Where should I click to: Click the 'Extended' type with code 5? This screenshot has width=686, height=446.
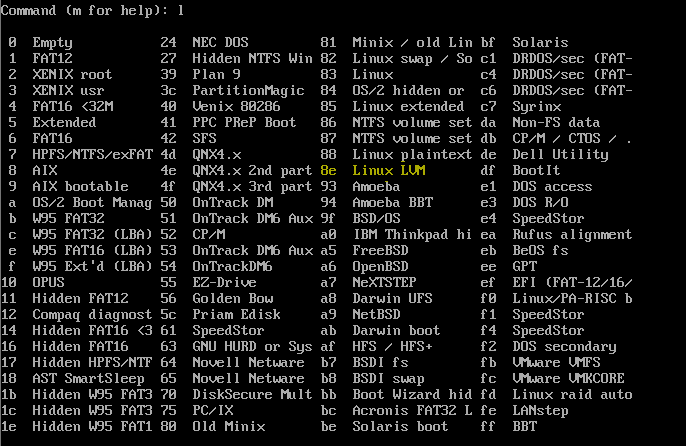[64, 122]
